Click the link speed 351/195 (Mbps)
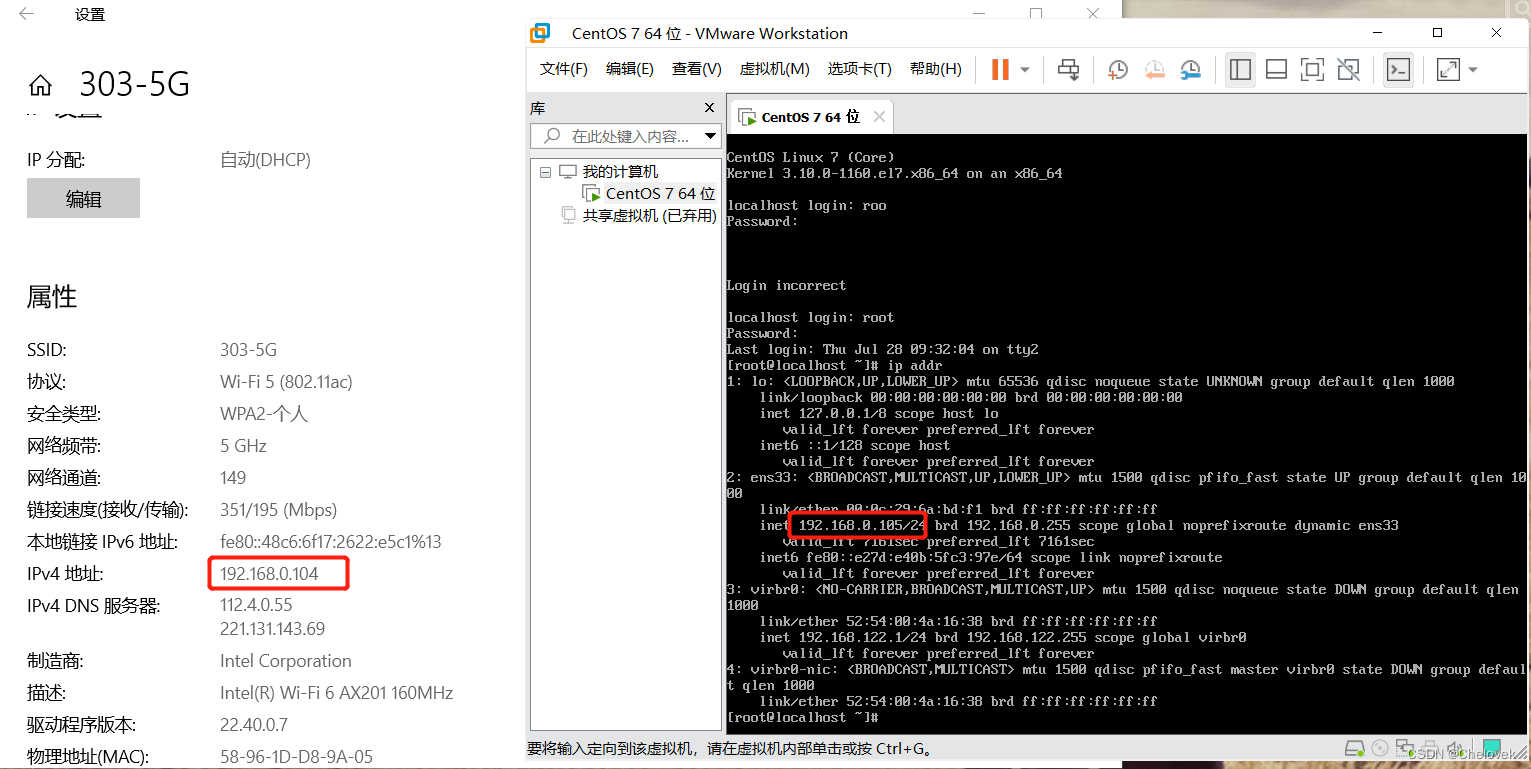The image size is (1531, 769). point(279,510)
